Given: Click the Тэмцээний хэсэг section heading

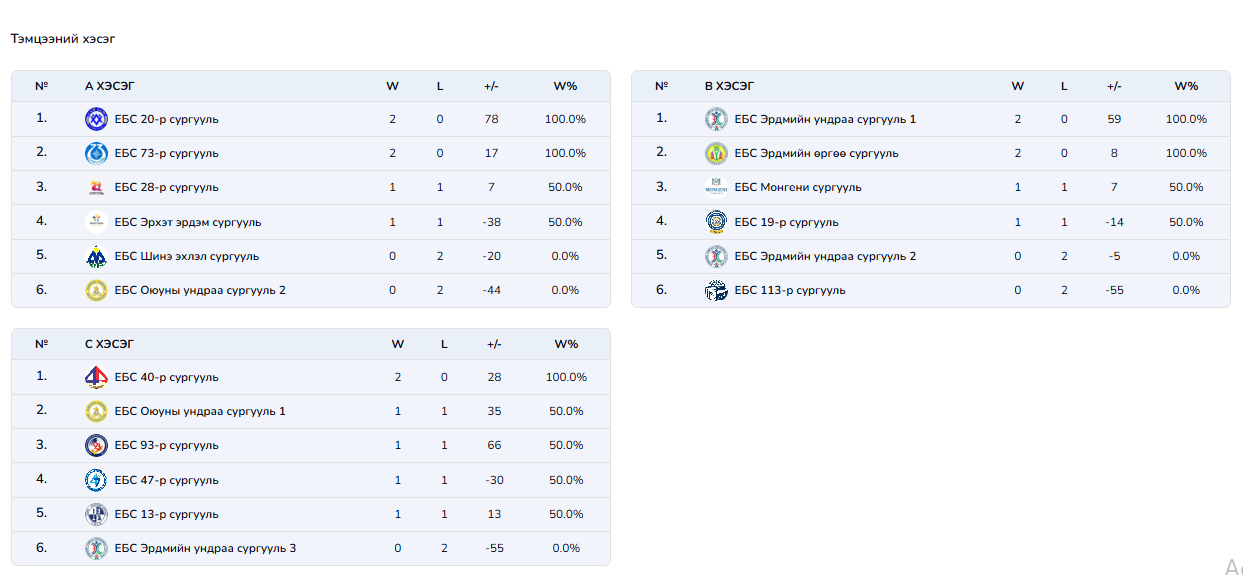Looking at the screenshot, I should (x=63, y=39).
